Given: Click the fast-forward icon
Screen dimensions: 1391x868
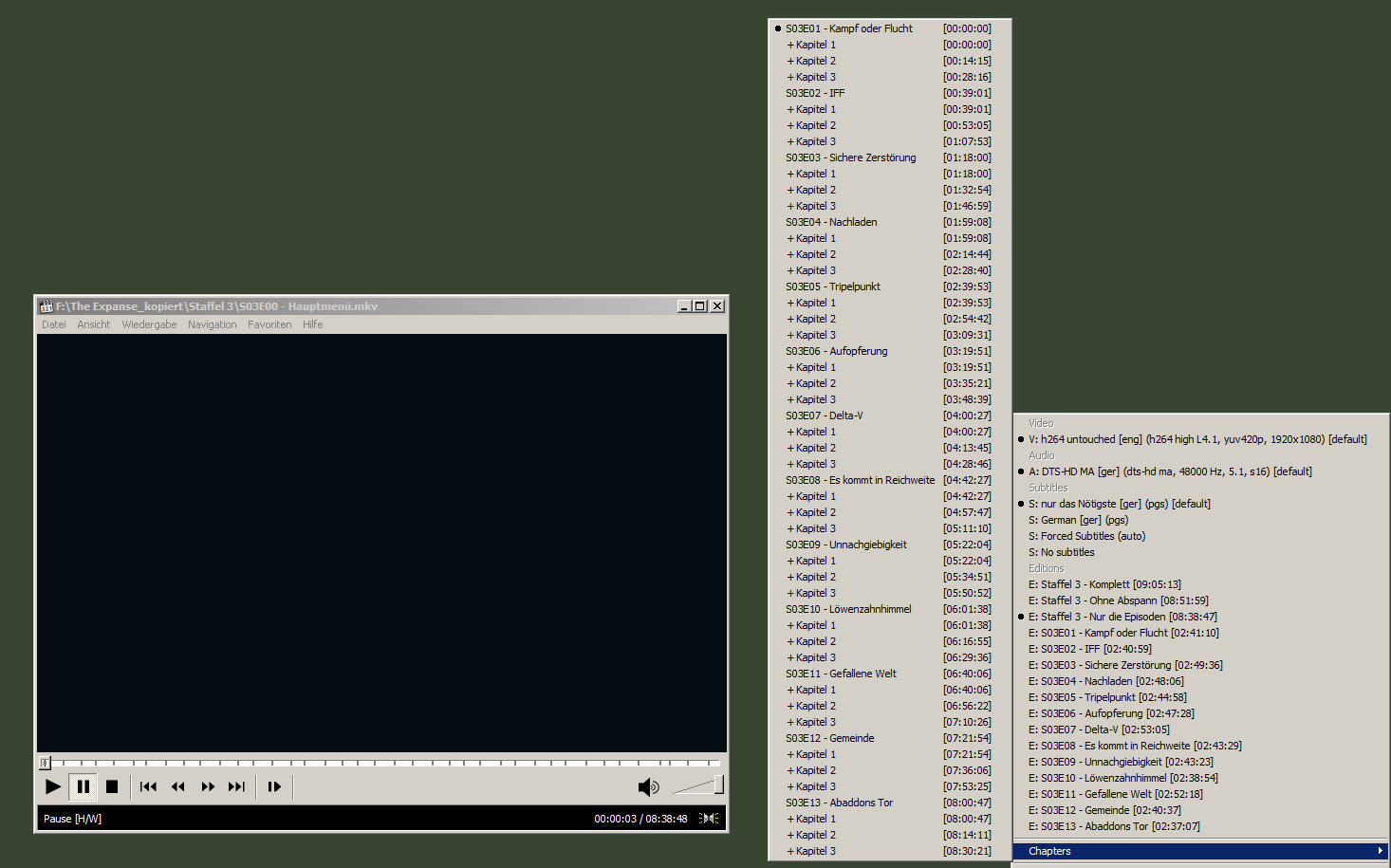Looking at the screenshot, I should (x=208, y=786).
